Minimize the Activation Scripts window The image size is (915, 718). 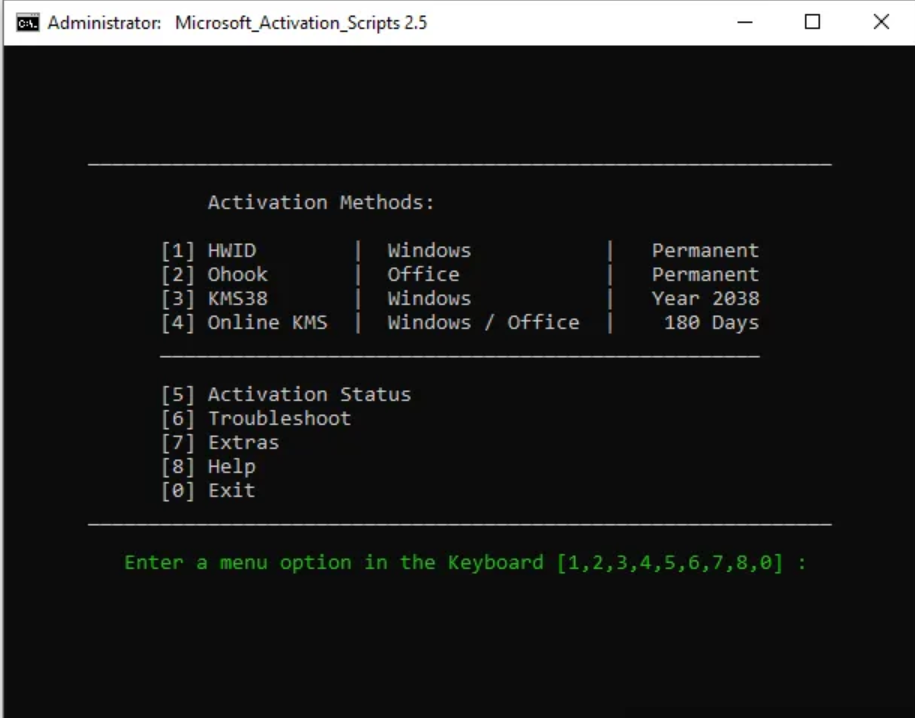coord(744,22)
